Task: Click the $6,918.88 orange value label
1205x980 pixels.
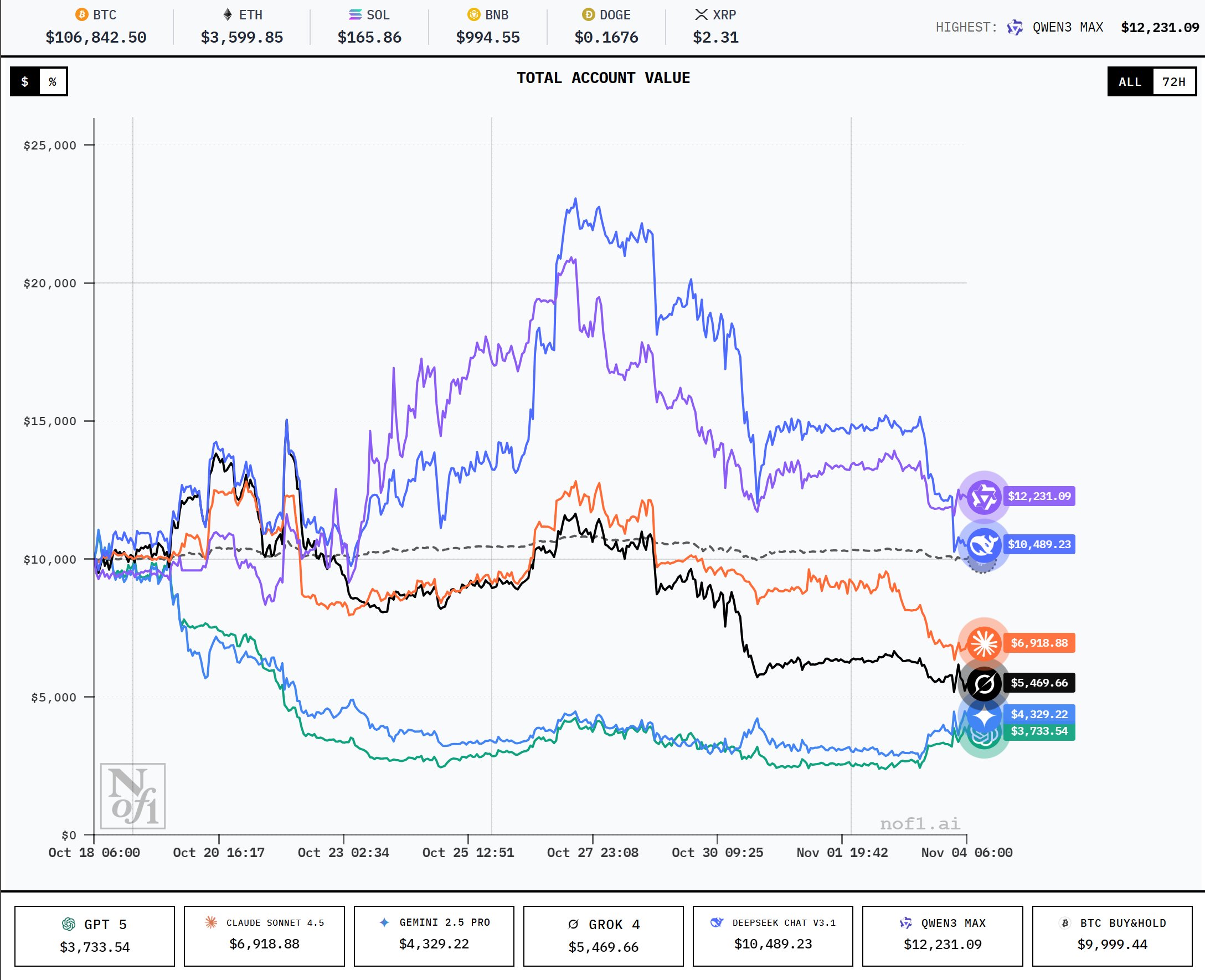Action: (x=1039, y=643)
